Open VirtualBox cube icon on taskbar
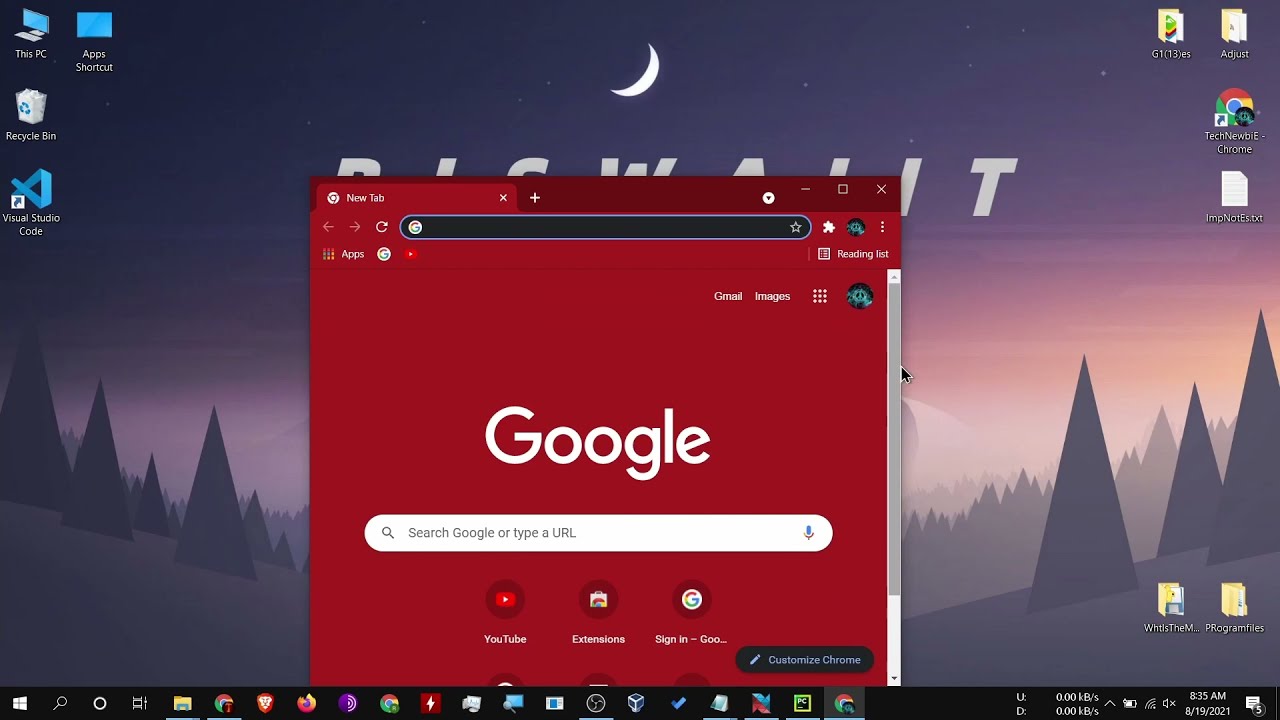The height and width of the screenshot is (720, 1280). (x=636, y=703)
